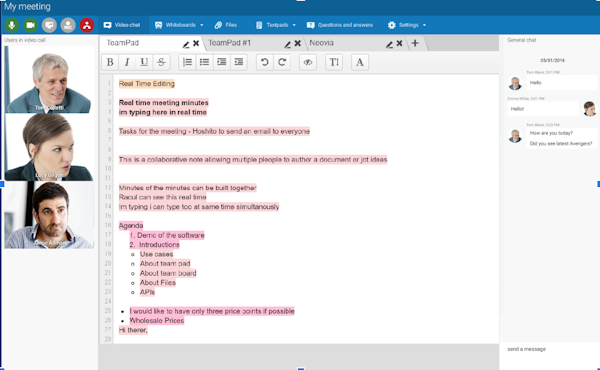Open the Whiteboards dropdown
The width and height of the screenshot is (600, 370).
click(x=179, y=25)
